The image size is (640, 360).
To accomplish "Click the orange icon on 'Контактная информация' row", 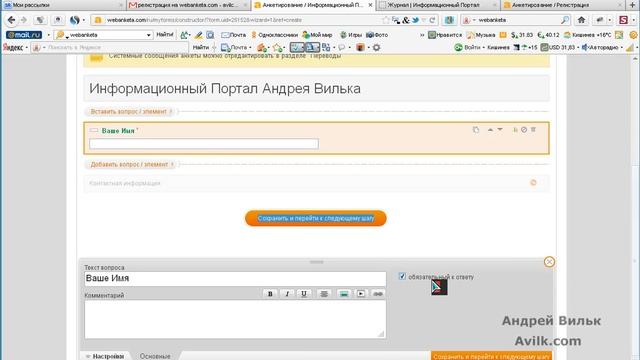I will pyautogui.click(x=533, y=182).
